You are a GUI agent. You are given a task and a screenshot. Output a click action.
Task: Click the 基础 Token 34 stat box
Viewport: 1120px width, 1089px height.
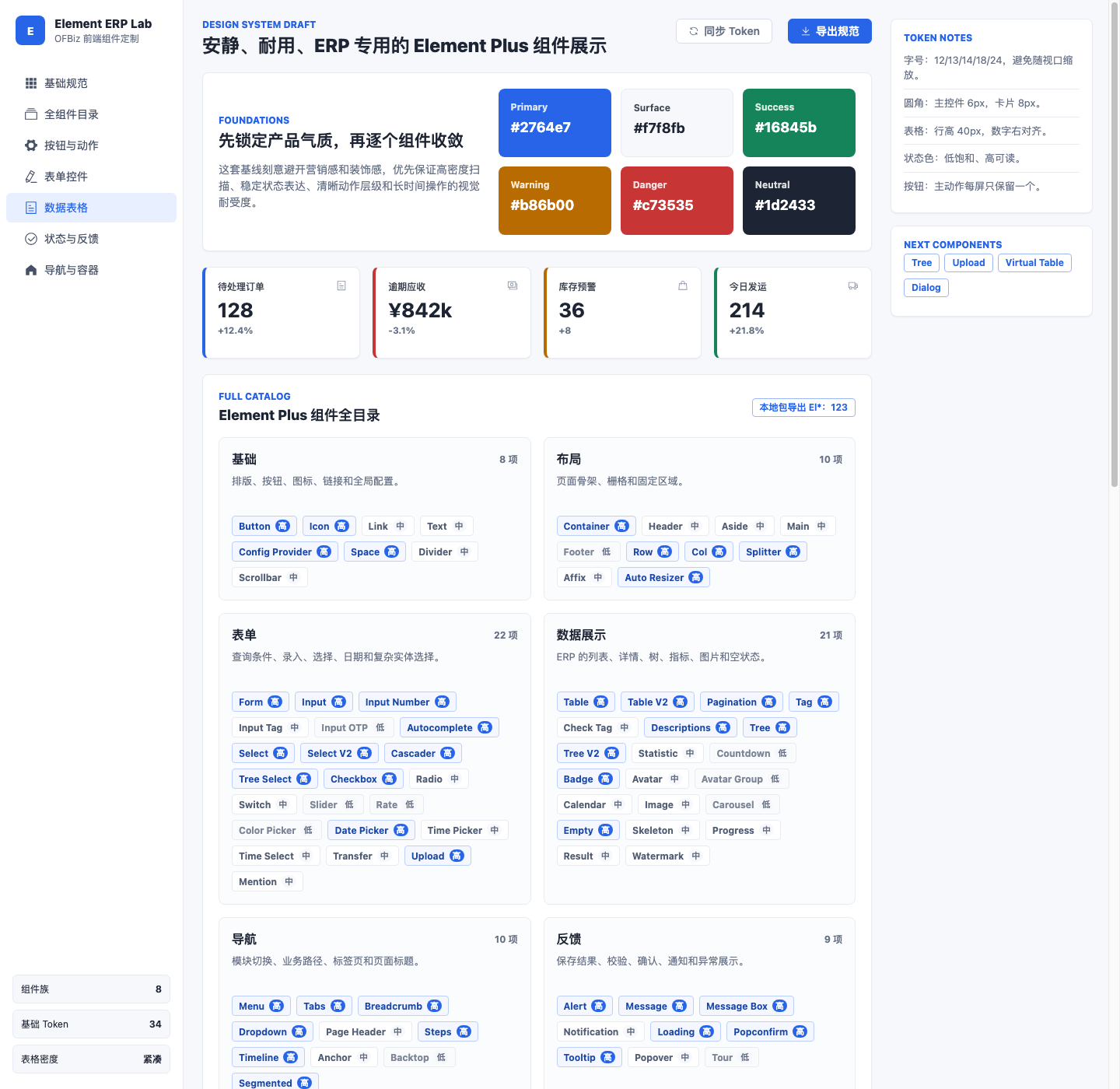pos(91,1024)
